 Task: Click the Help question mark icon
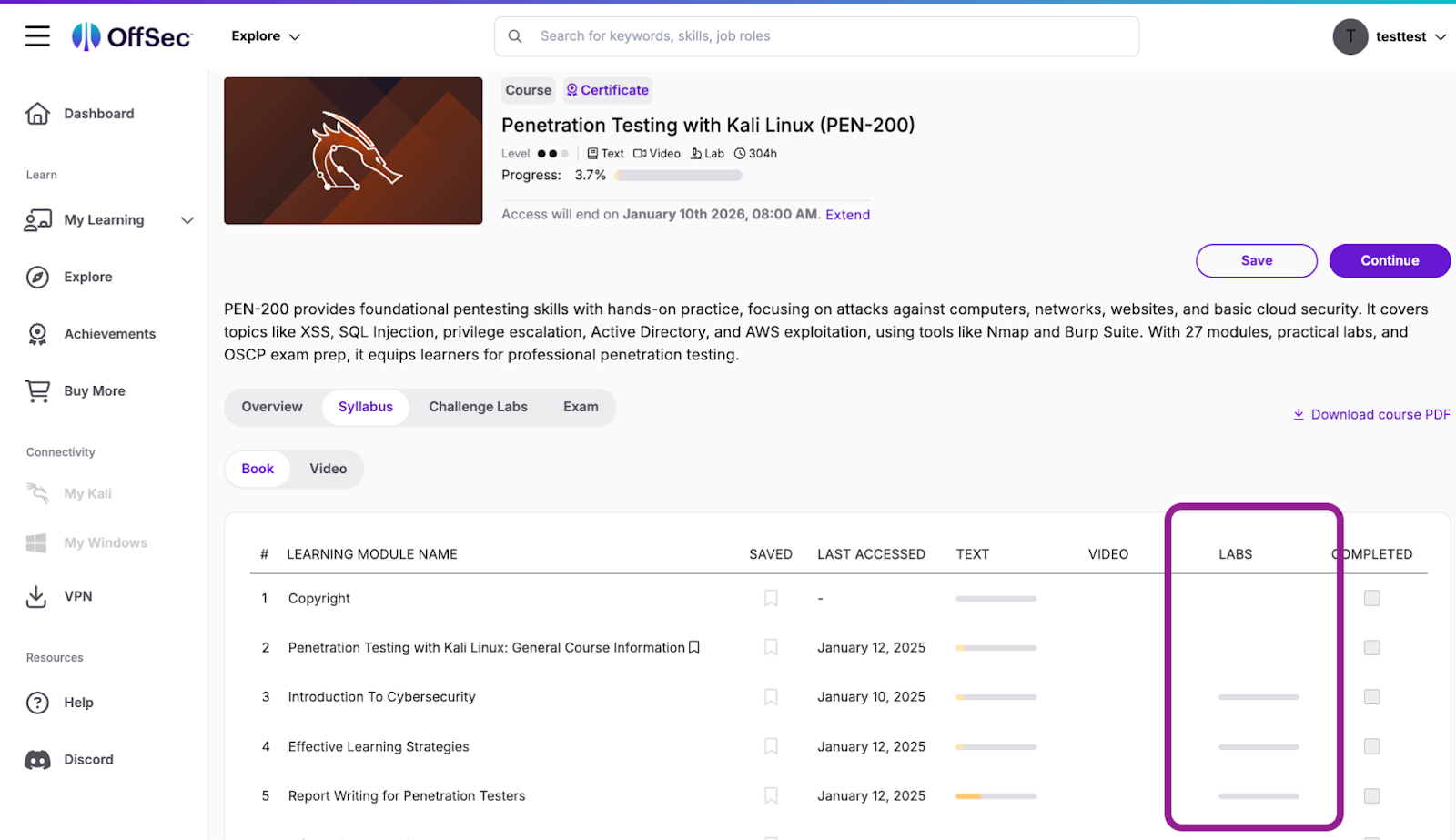pyautogui.click(x=37, y=703)
